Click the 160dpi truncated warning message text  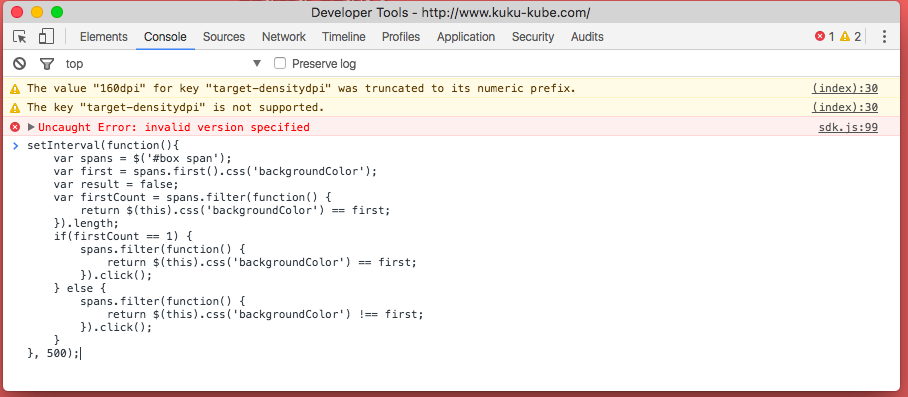pos(302,89)
